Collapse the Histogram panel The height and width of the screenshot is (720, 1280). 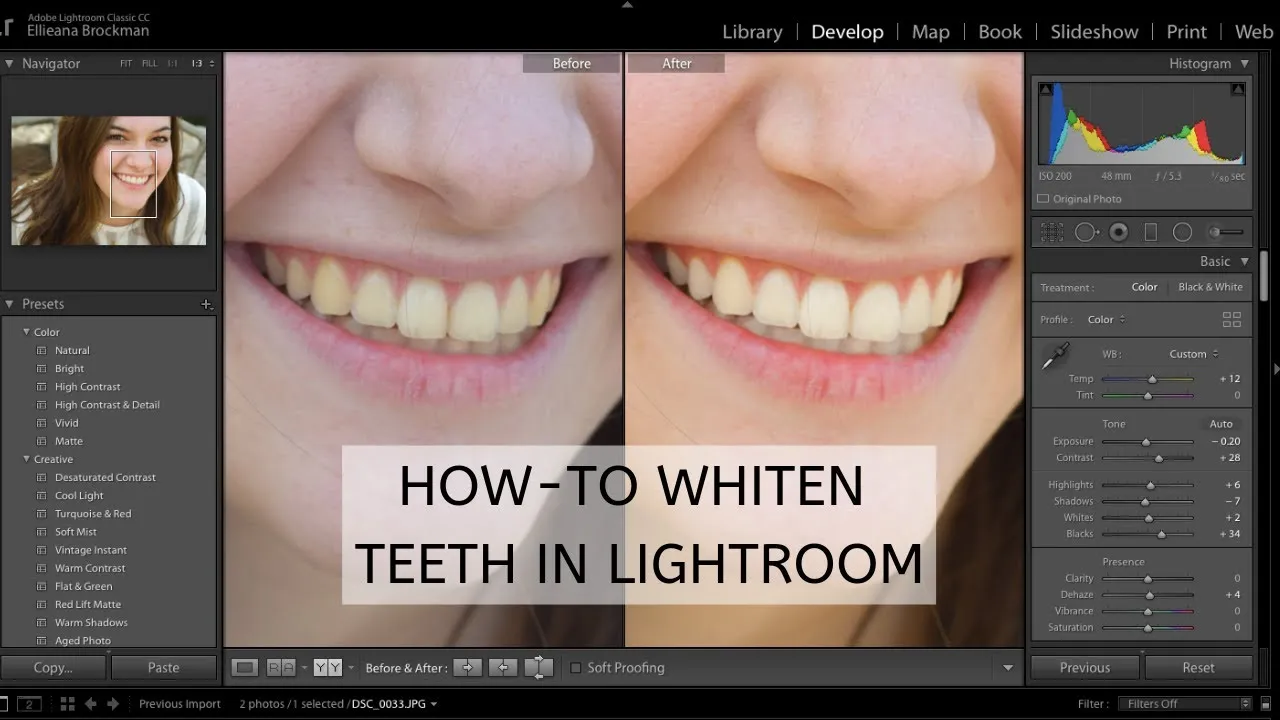point(1245,64)
